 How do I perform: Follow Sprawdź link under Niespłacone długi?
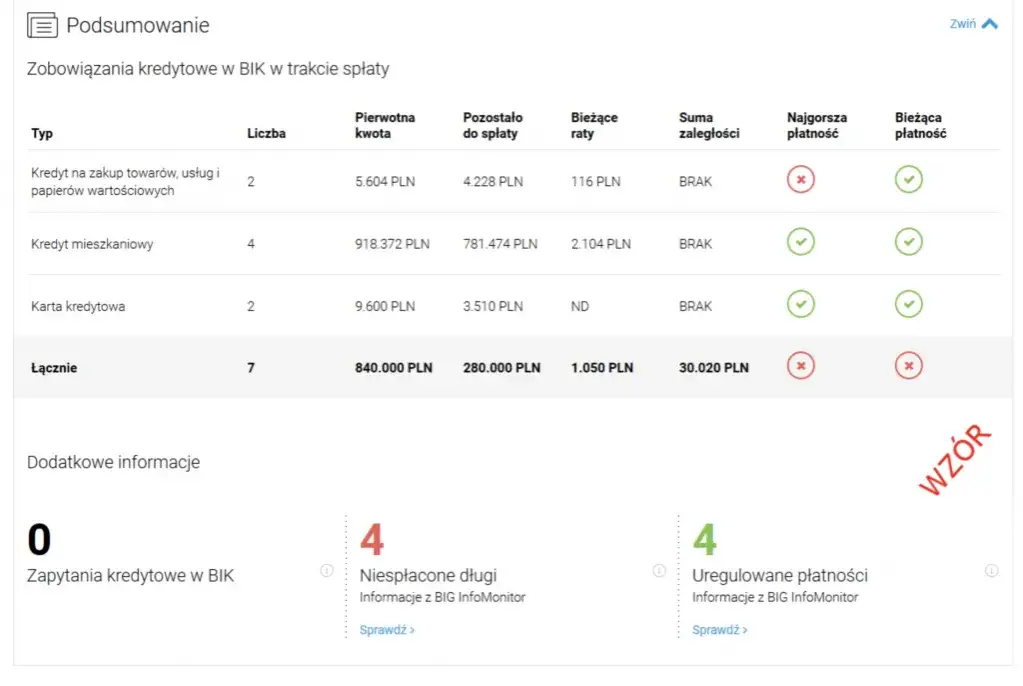(387, 630)
